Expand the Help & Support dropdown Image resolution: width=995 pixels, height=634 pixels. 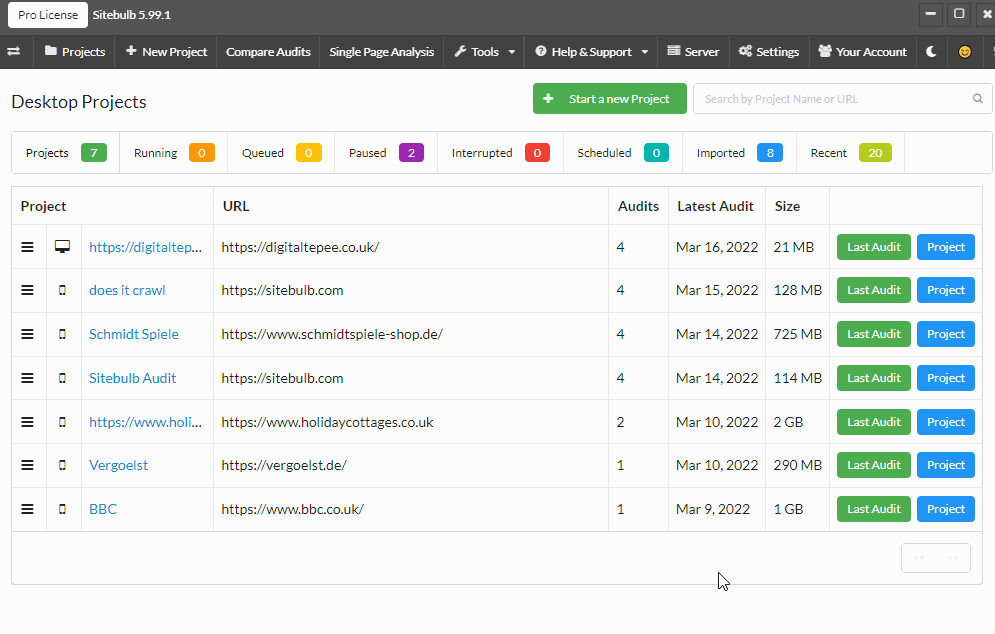click(x=591, y=52)
